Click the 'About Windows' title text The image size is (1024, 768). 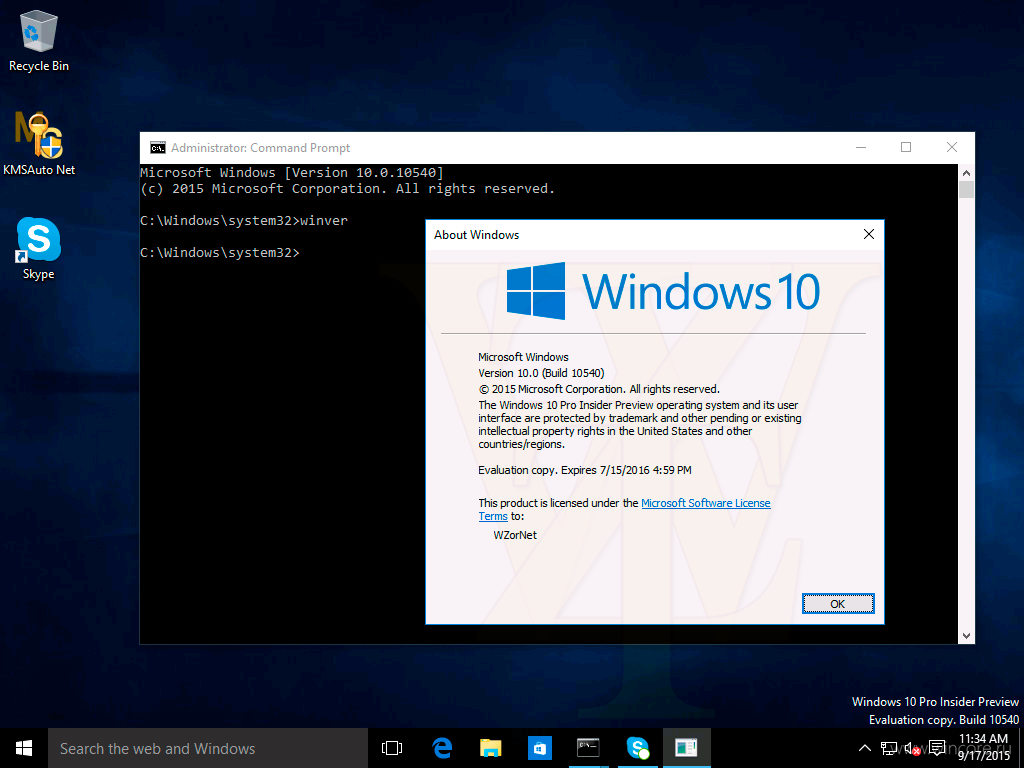coord(477,235)
